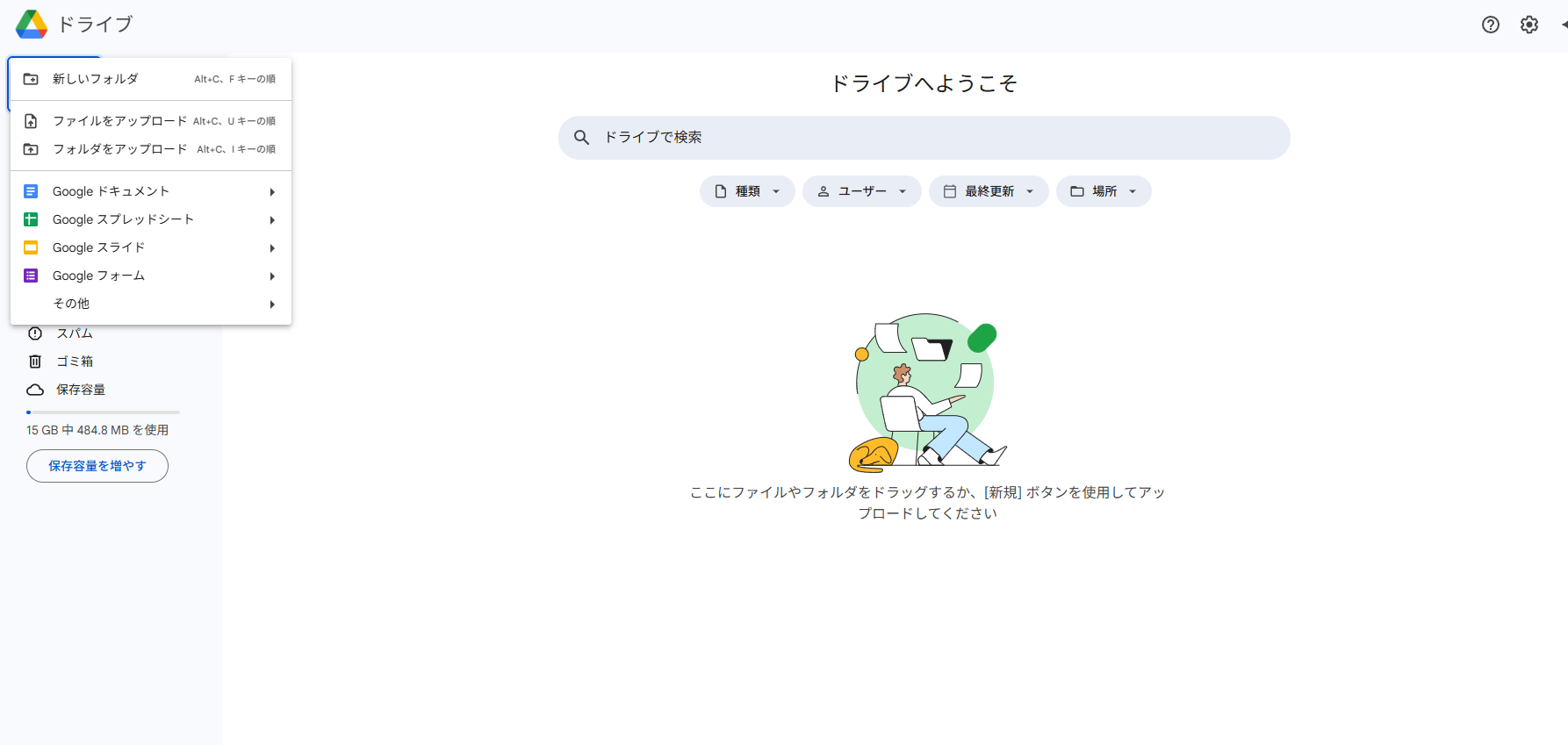The height and width of the screenshot is (745, 1568).
Task: Click the storage usage progress bar
Action: [x=103, y=412]
